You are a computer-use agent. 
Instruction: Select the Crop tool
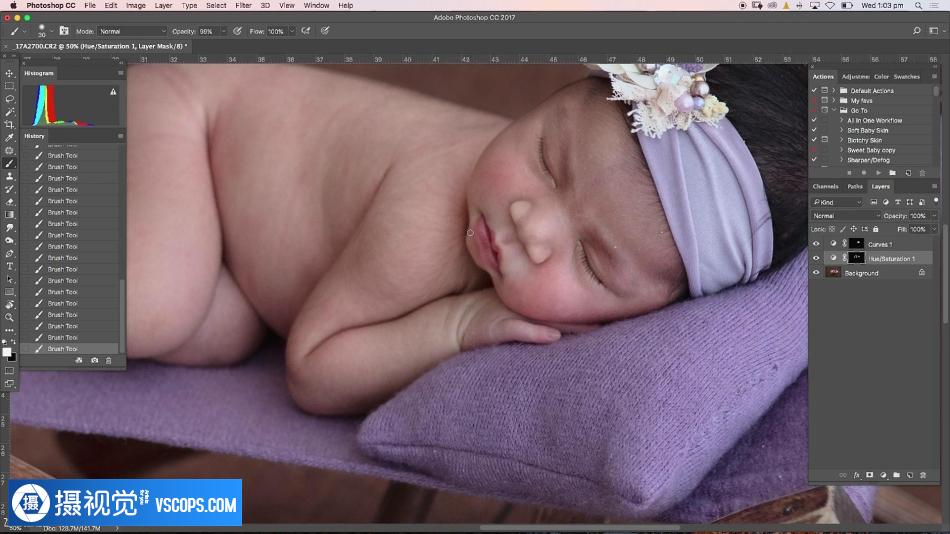coord(9,124)
